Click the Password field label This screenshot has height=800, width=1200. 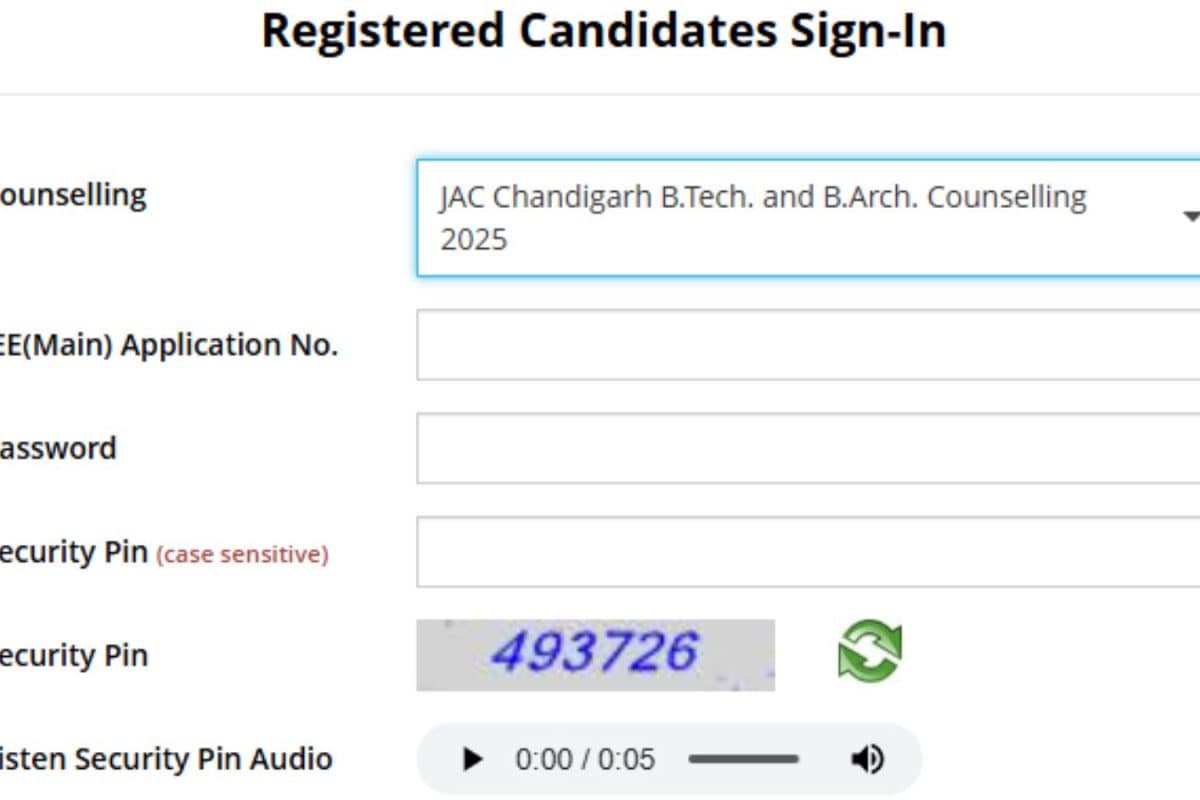click(x=58, y=448)
